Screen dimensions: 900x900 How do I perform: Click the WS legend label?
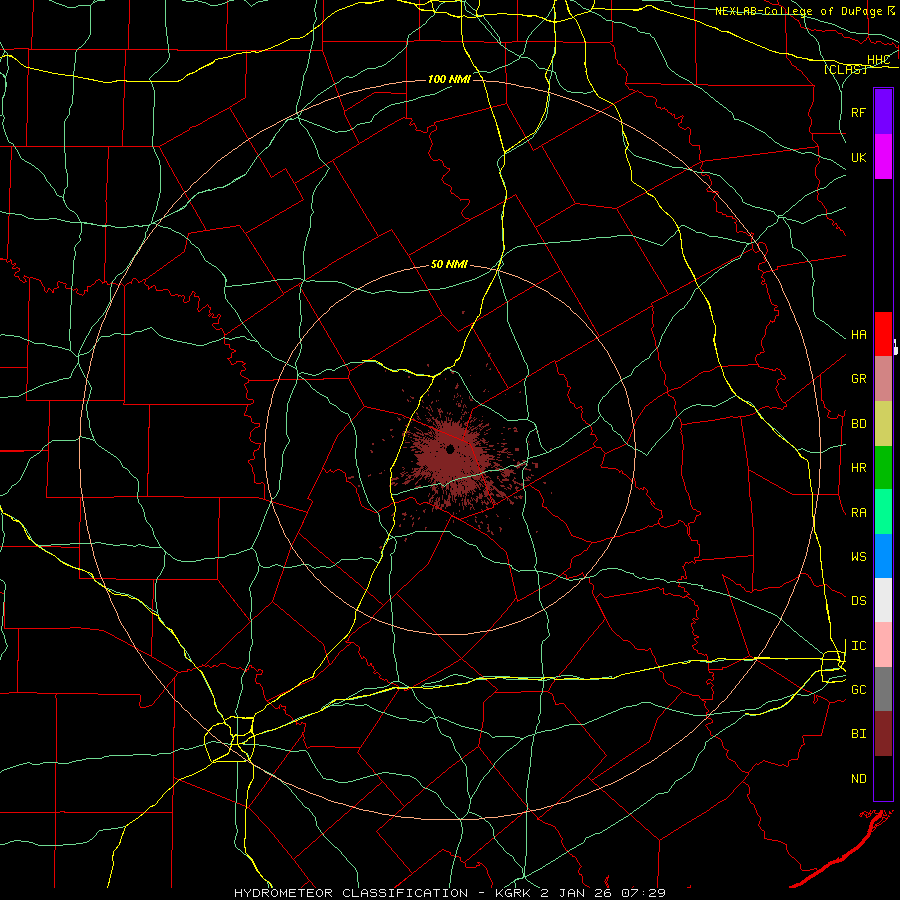[x=859, y=556]
